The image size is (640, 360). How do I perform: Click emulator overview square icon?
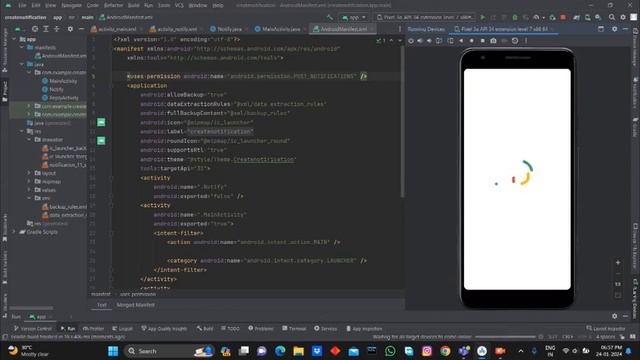pos(482,41)
